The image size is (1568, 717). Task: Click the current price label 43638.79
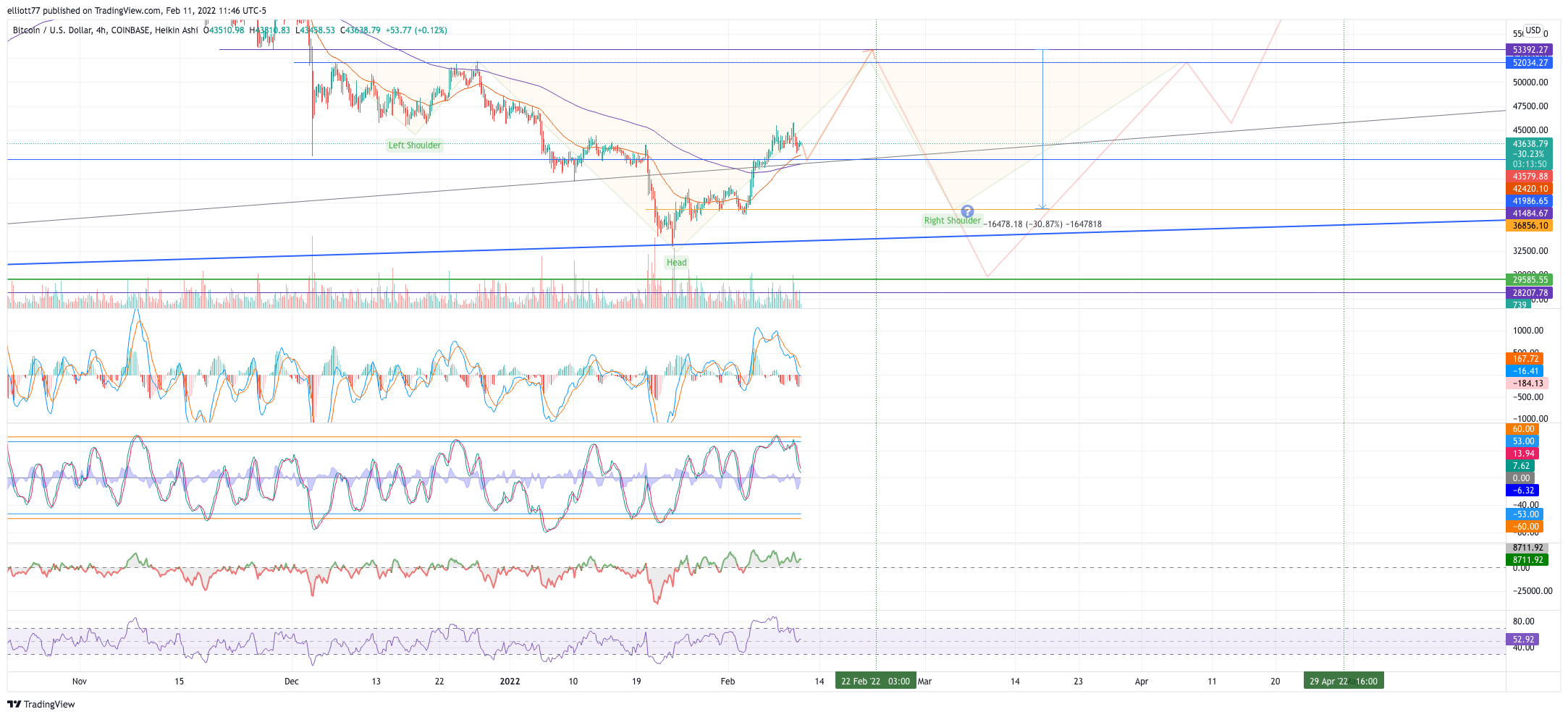click(1529, 144)
